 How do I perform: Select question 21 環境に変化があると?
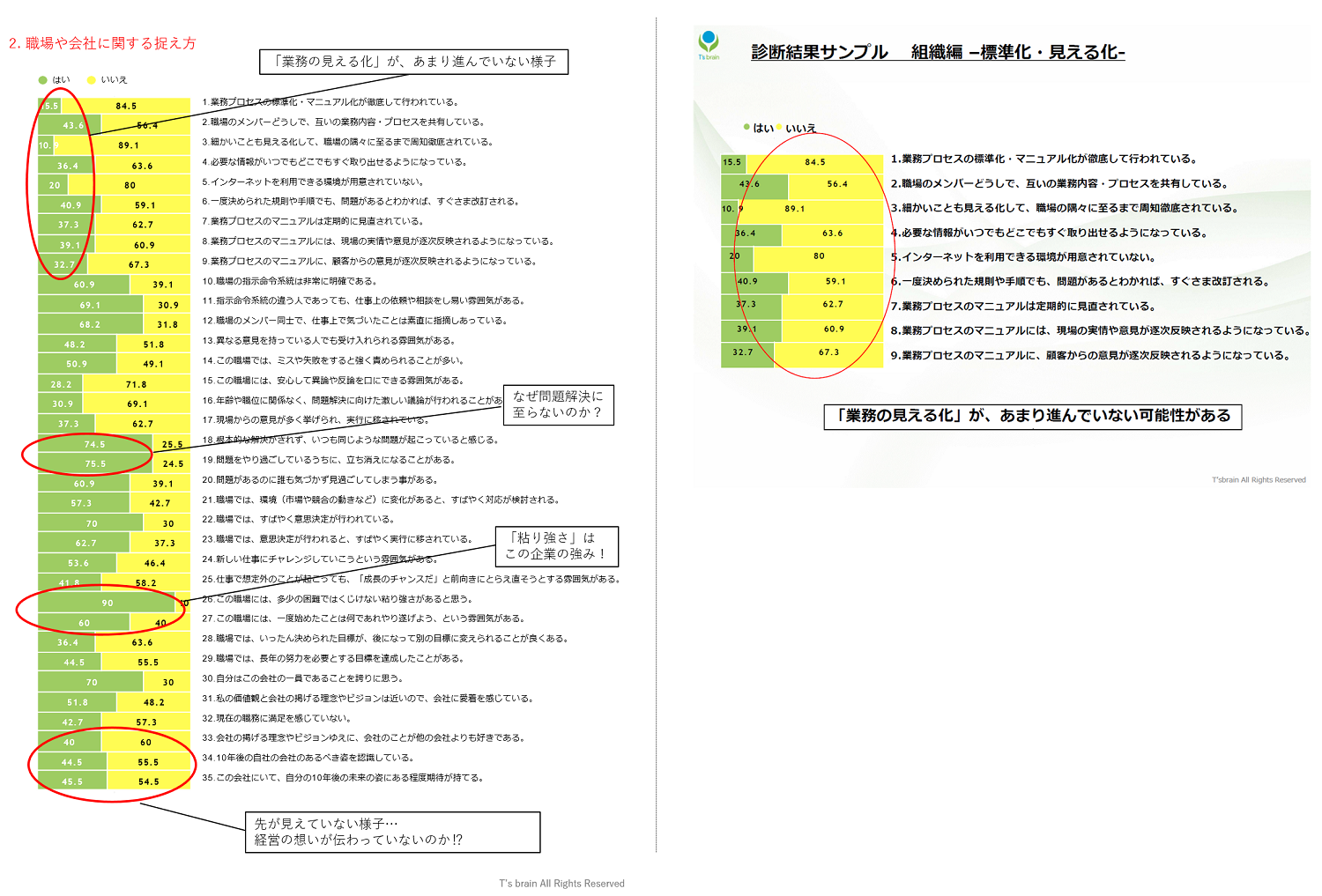click(382, 500)
